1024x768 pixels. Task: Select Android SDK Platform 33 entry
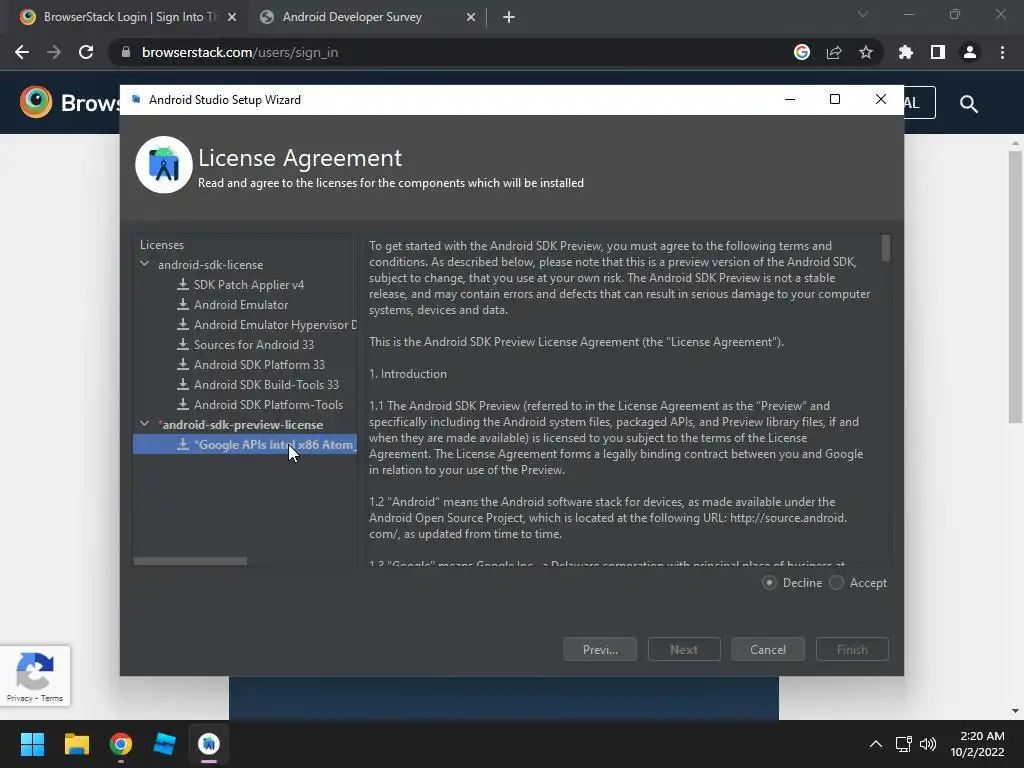tap(259, 364)
